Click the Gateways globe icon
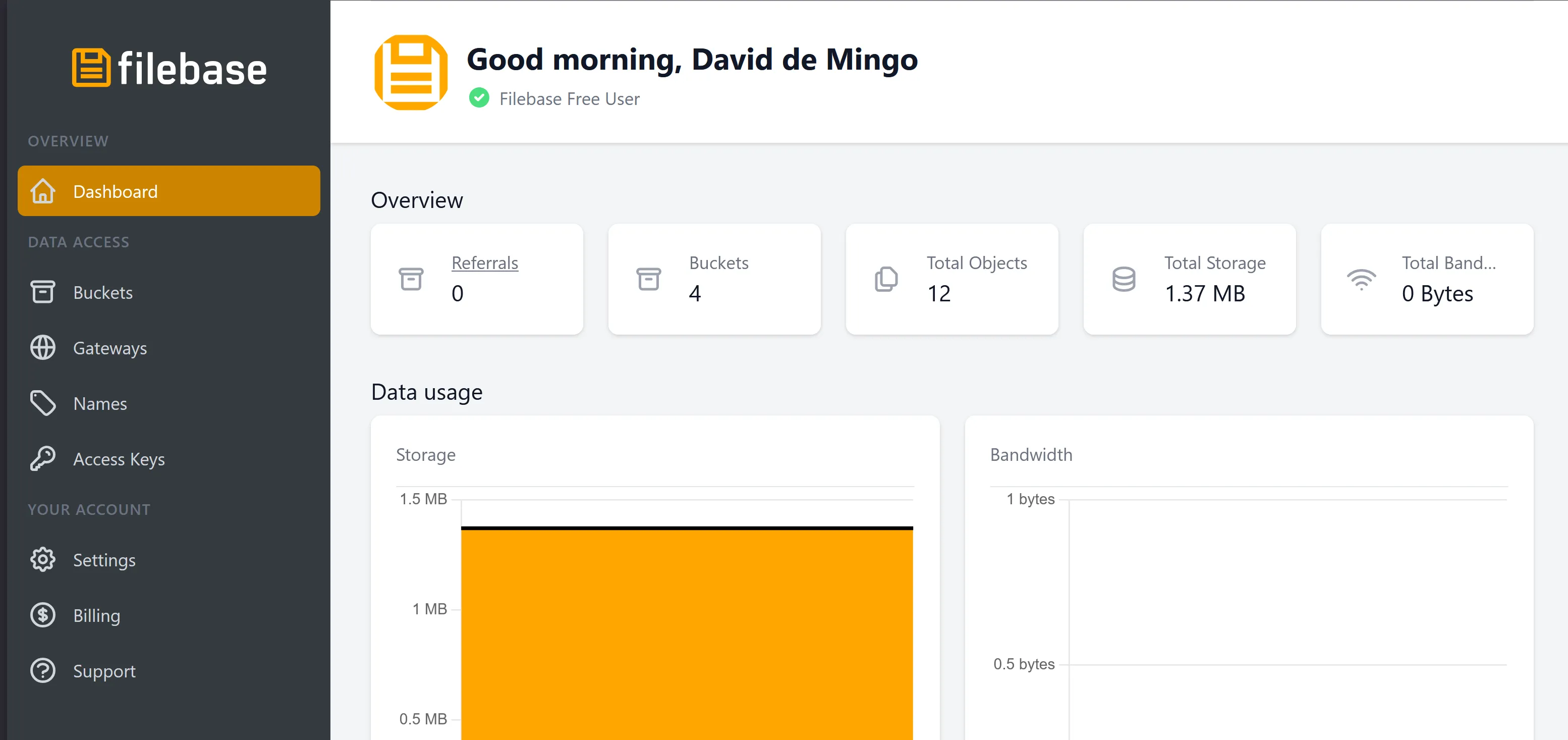Screen dimensions: 1568x740 tap(42, 348)
